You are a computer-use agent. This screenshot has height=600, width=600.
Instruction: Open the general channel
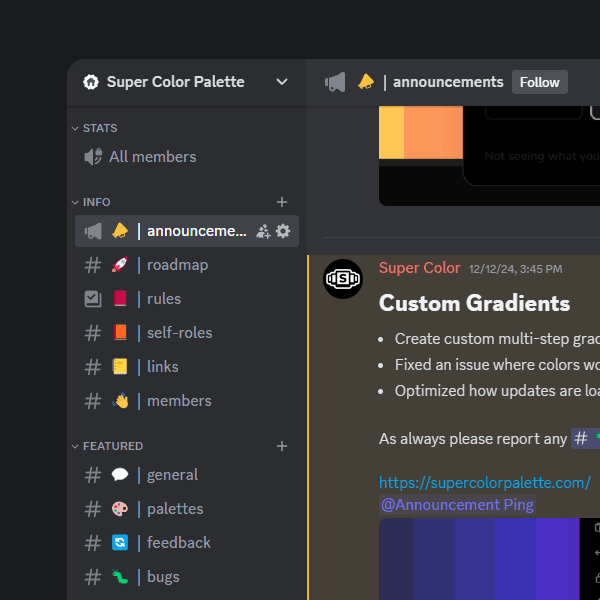point(187,475)
